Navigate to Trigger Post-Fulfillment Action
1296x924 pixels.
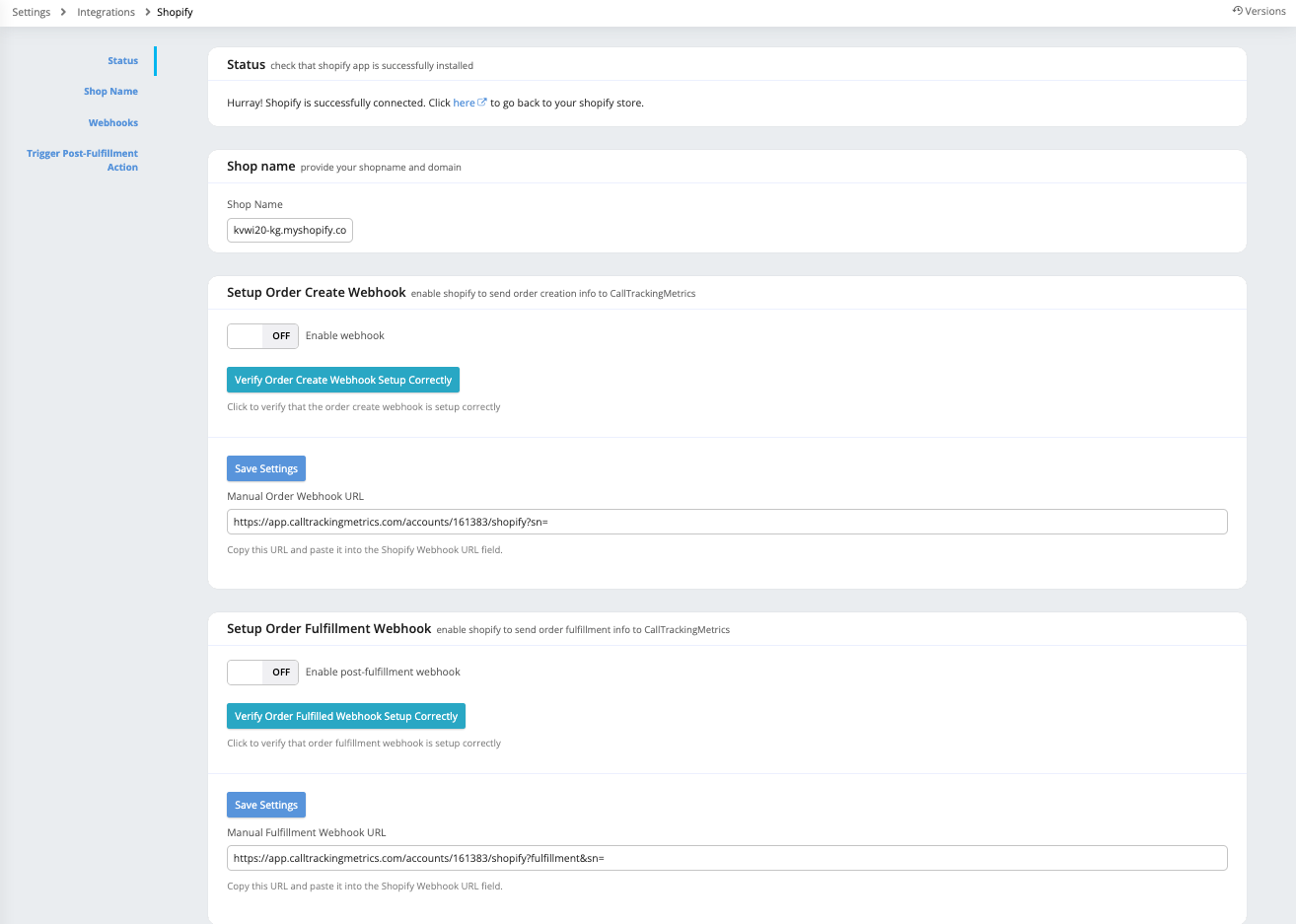(83, 160)
